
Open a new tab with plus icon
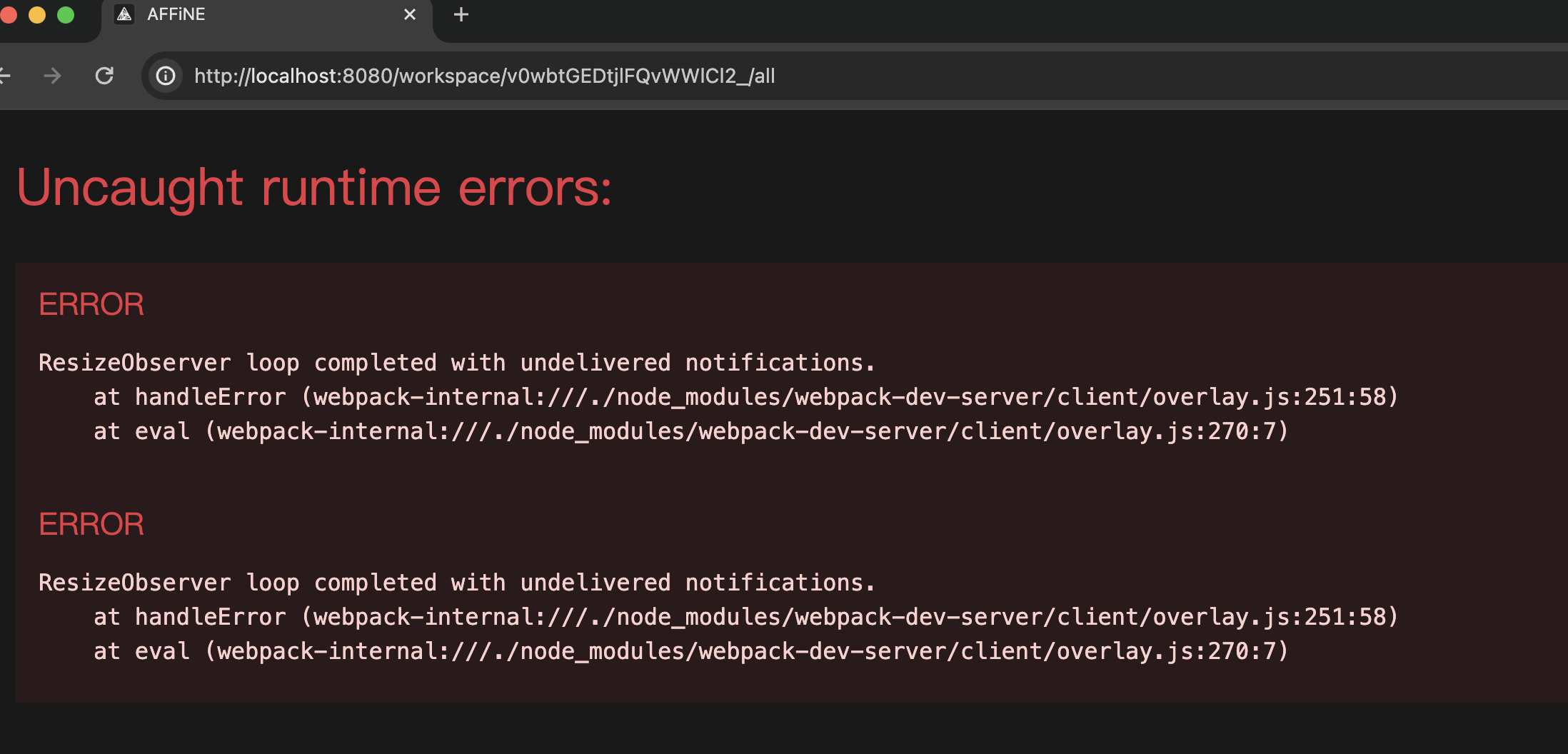click(461, 14)
